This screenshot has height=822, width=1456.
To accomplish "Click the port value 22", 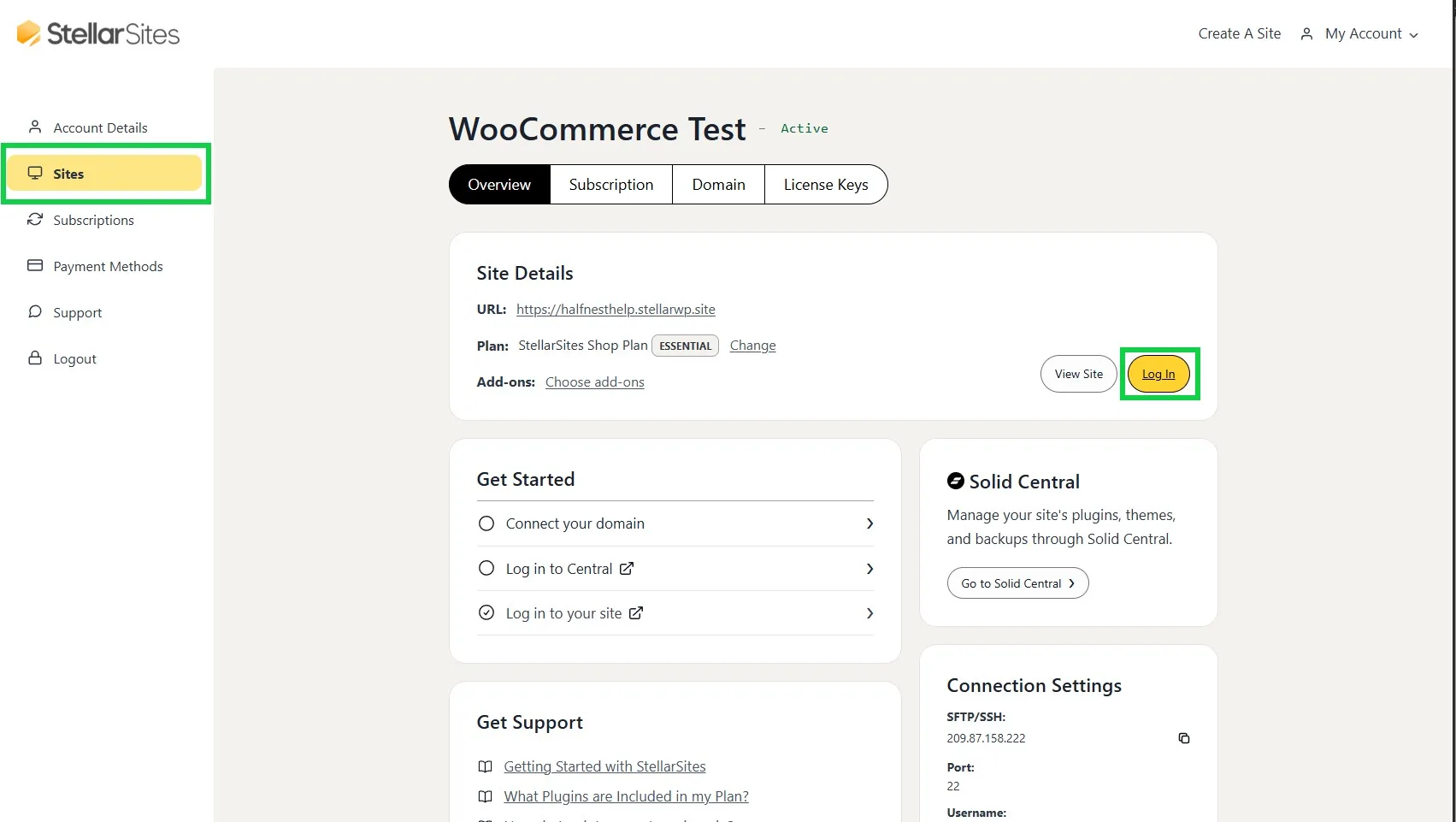I will (952, 786).
